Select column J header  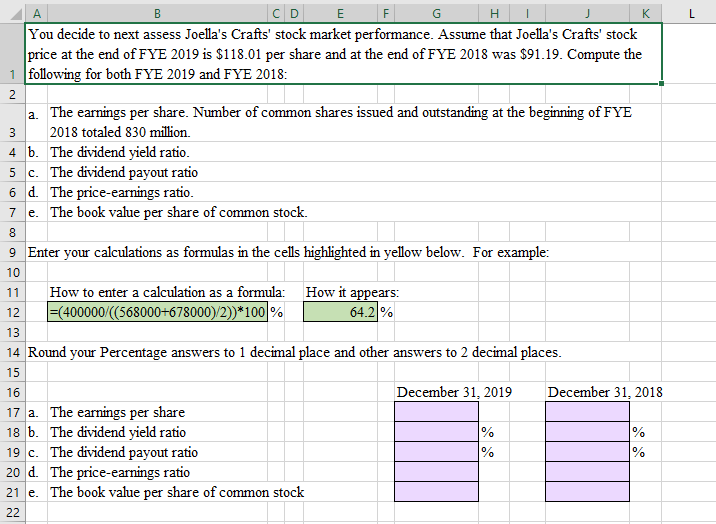[x=587, y=14]
